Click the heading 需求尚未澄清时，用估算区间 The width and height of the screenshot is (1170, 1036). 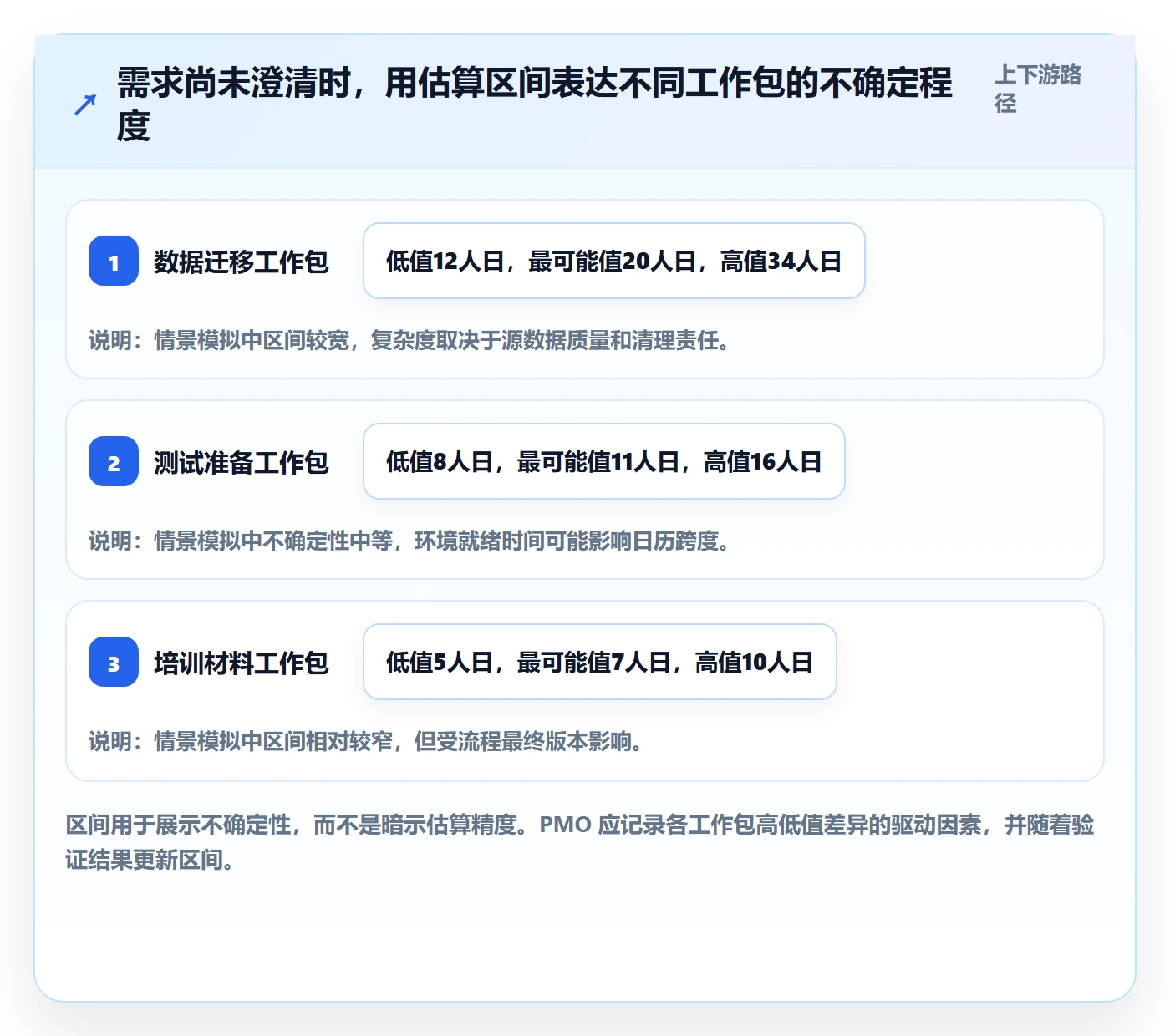pos(535,104)
